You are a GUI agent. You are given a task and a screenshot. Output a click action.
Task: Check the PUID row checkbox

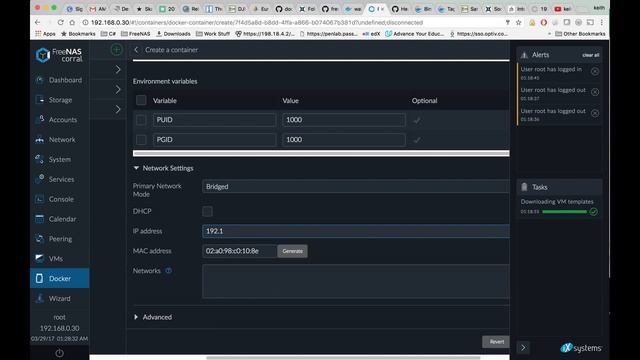click(141, 120)
